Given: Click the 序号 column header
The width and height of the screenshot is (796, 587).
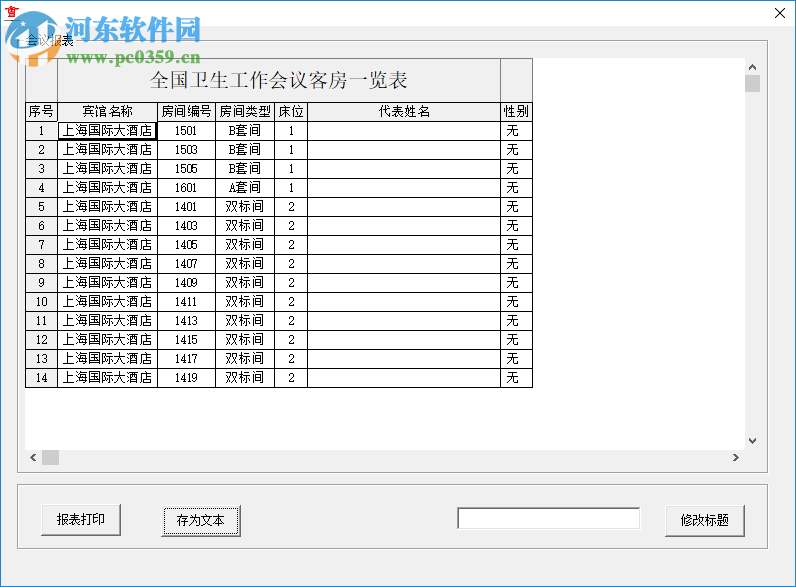Looking at the screenshot, I should [x=42, y=111].
